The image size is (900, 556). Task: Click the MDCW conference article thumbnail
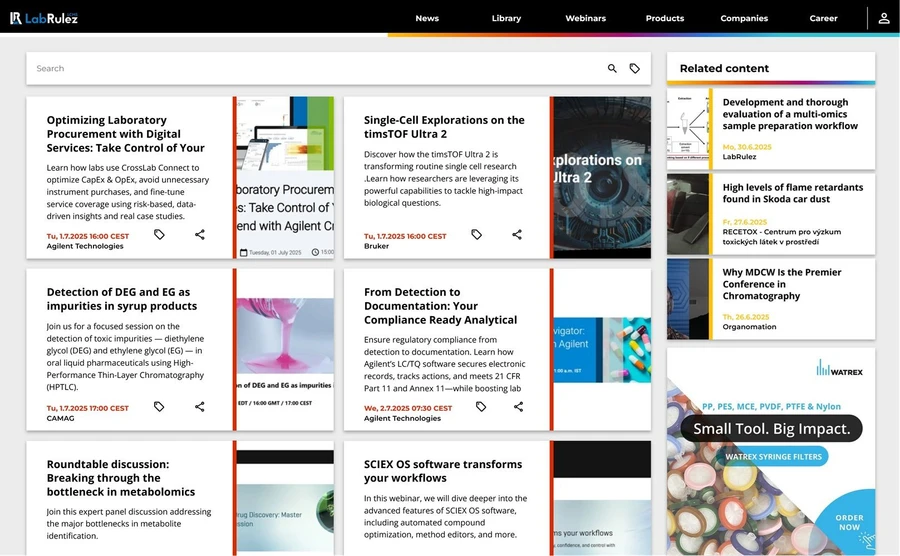688,299
